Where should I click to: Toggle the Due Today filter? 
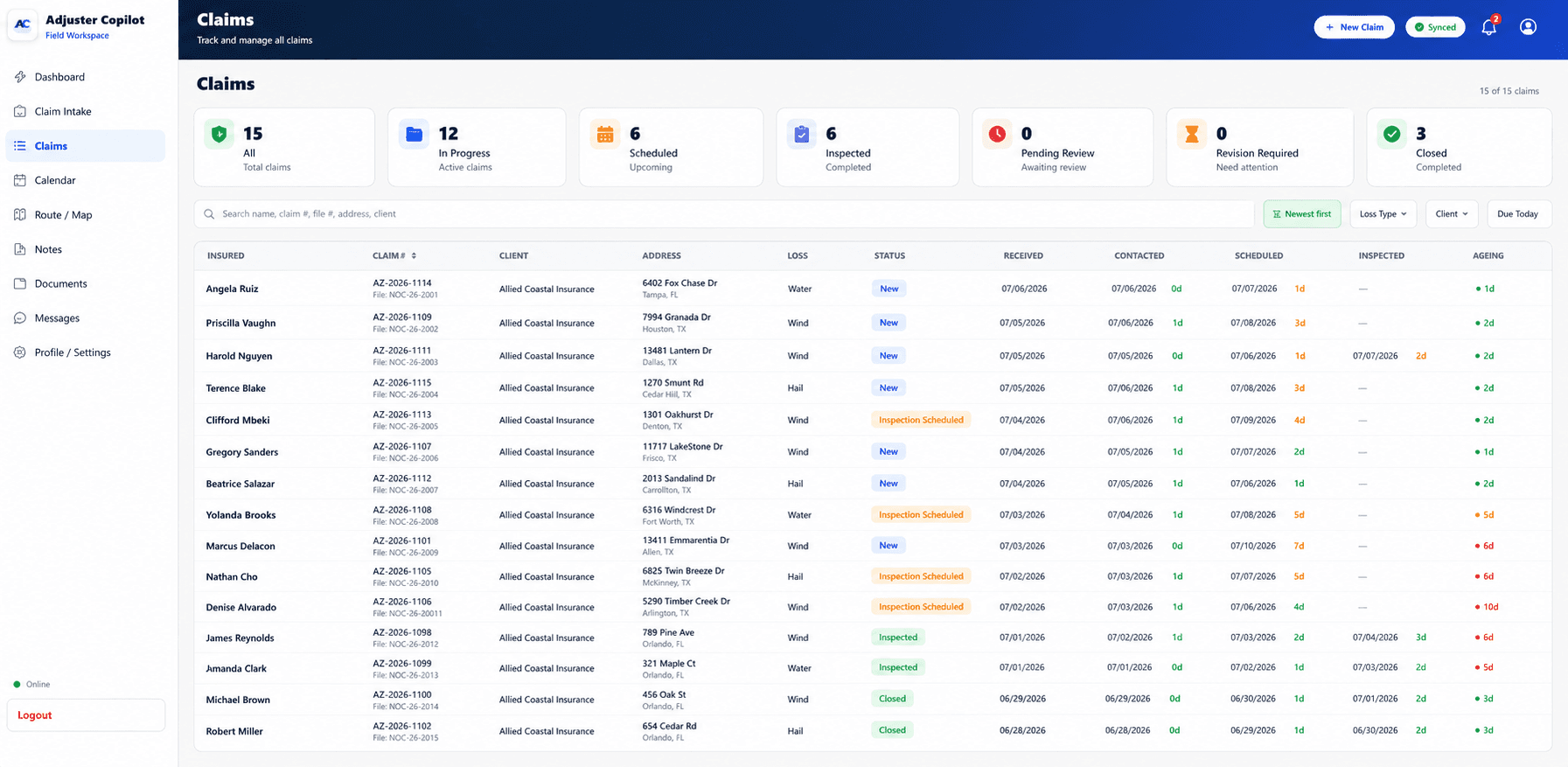(x=1517, y=214)
